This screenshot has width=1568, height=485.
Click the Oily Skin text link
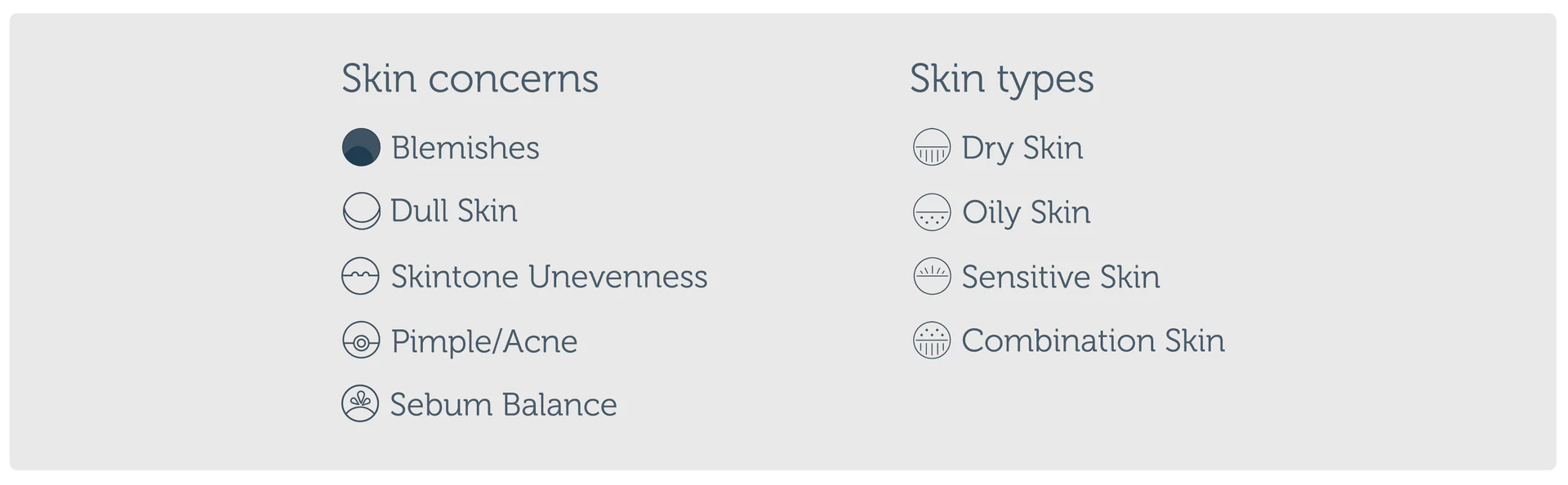tap(1026, 212)
